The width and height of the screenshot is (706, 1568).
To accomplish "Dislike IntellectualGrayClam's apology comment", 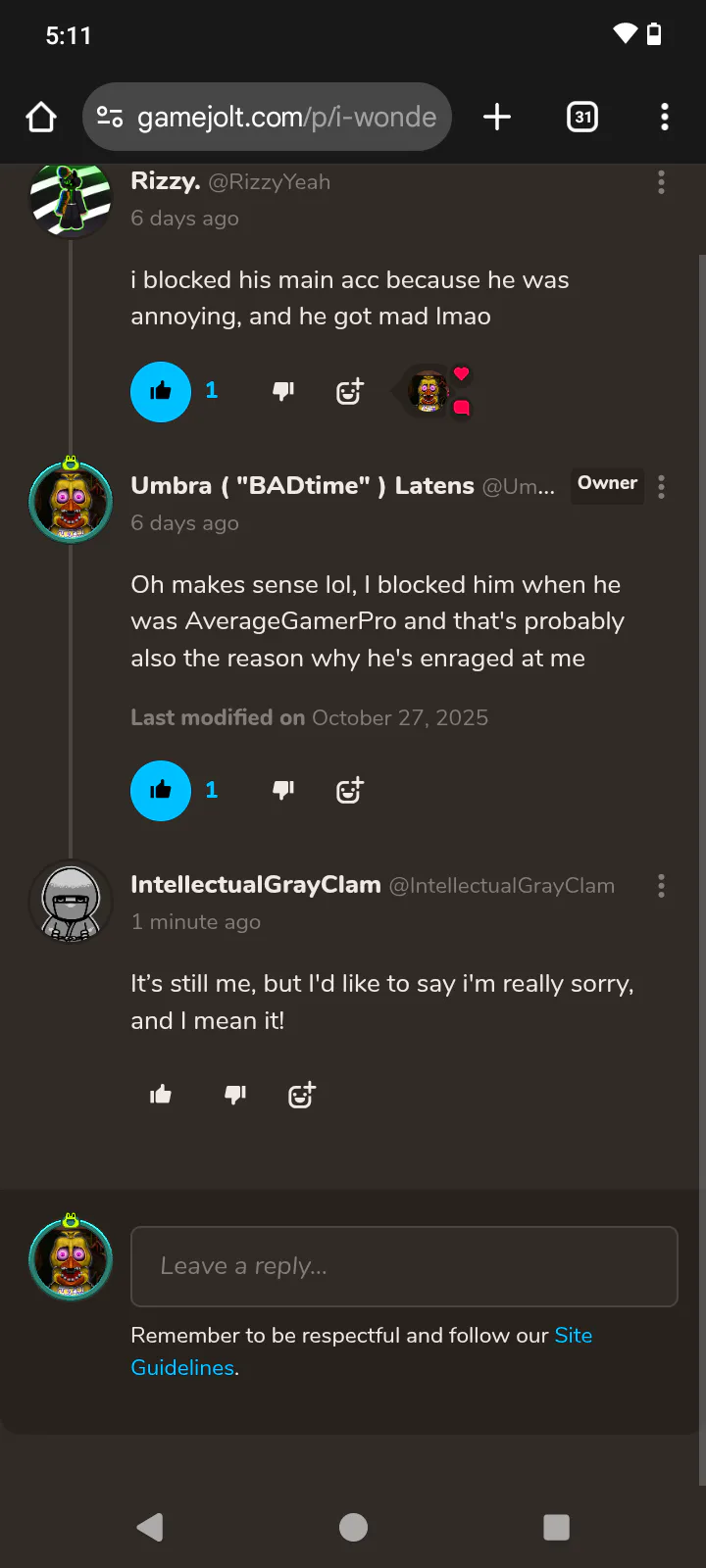I will [235, 1095].
